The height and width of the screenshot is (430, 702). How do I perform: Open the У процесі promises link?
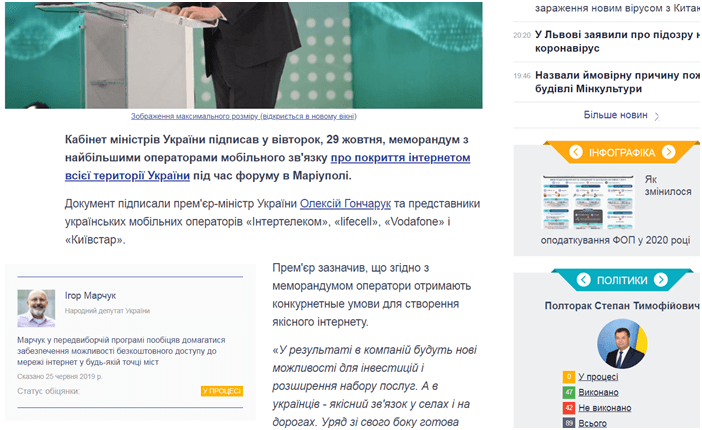pyautogui.click(x=598, y=377)
